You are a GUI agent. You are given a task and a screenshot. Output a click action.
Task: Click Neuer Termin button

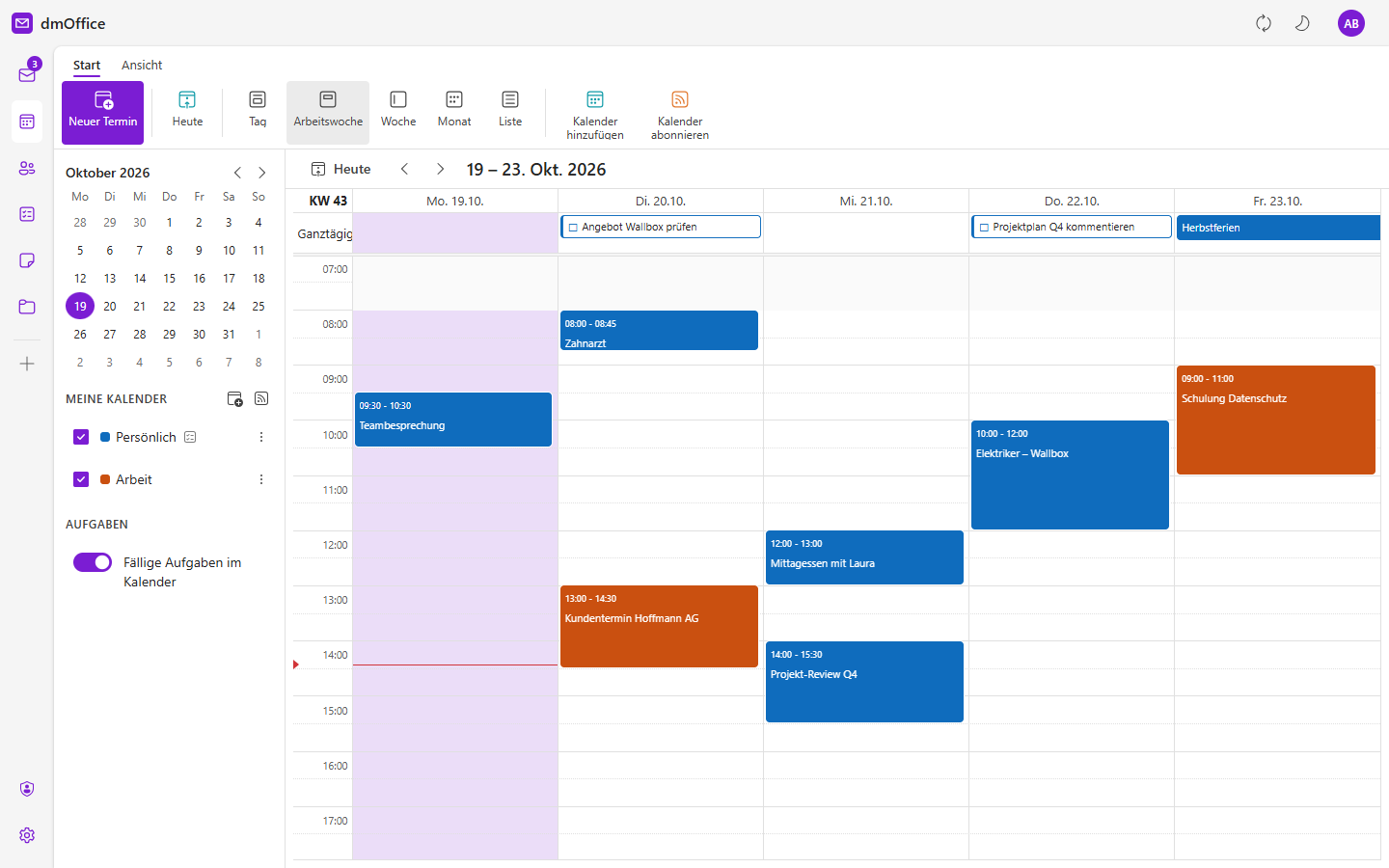(103, 113)
